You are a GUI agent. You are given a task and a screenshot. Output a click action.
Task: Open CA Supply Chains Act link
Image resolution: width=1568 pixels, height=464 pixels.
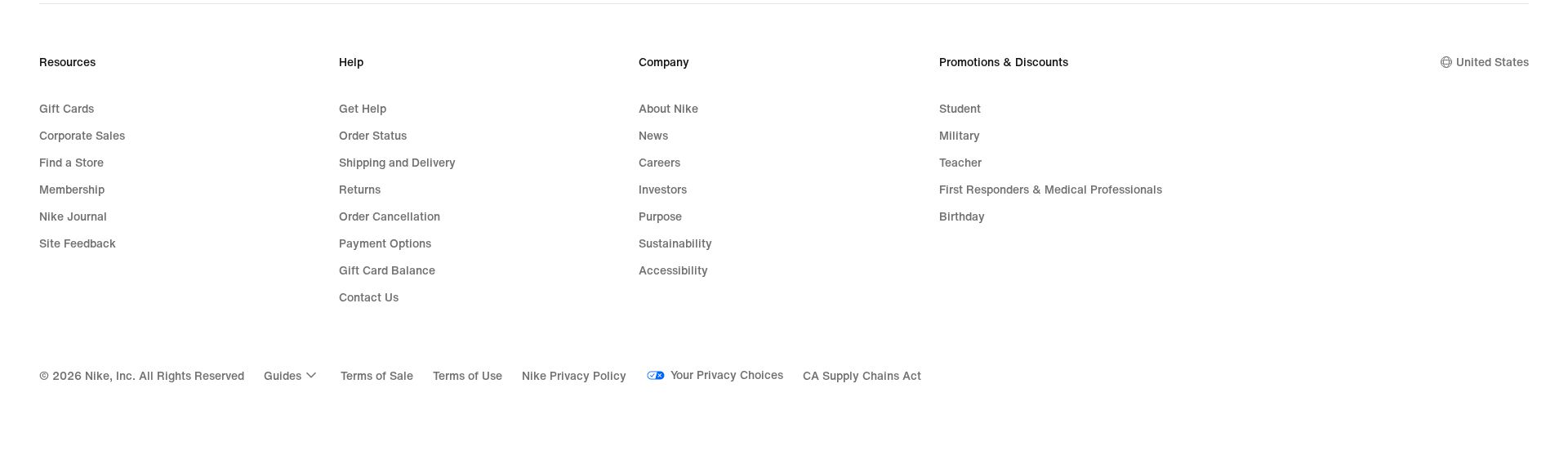(862, 376)
